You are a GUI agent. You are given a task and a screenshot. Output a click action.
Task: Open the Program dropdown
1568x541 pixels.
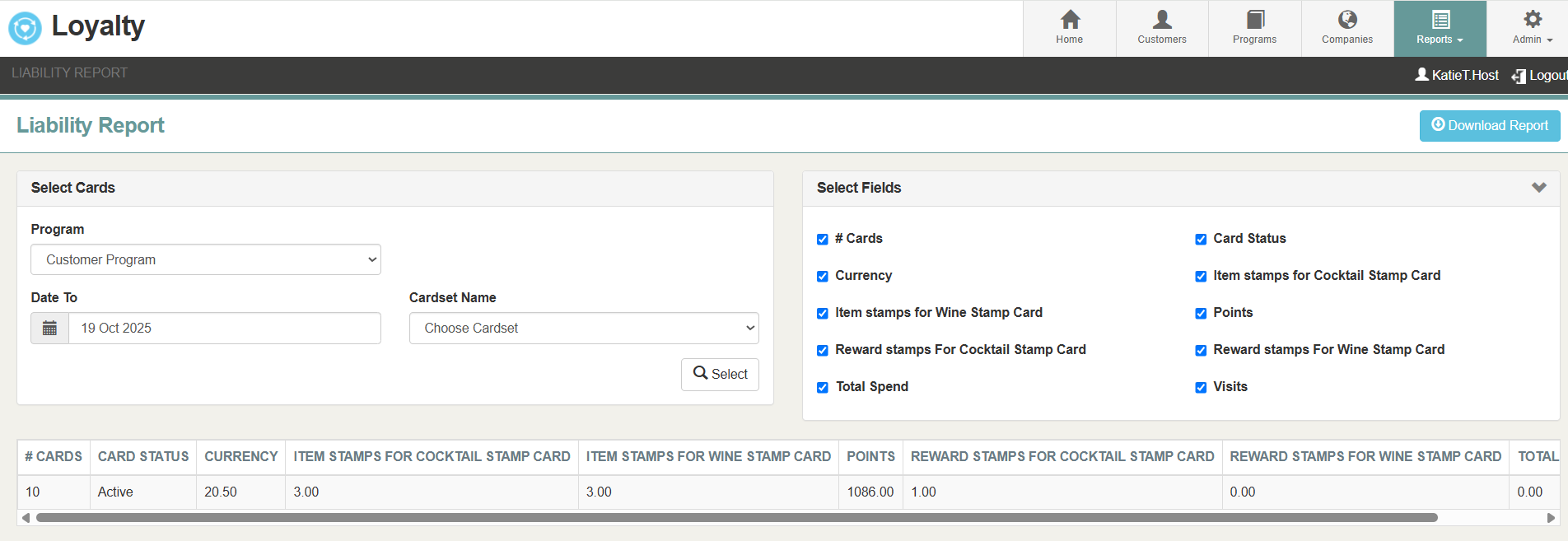click(206, 259)
